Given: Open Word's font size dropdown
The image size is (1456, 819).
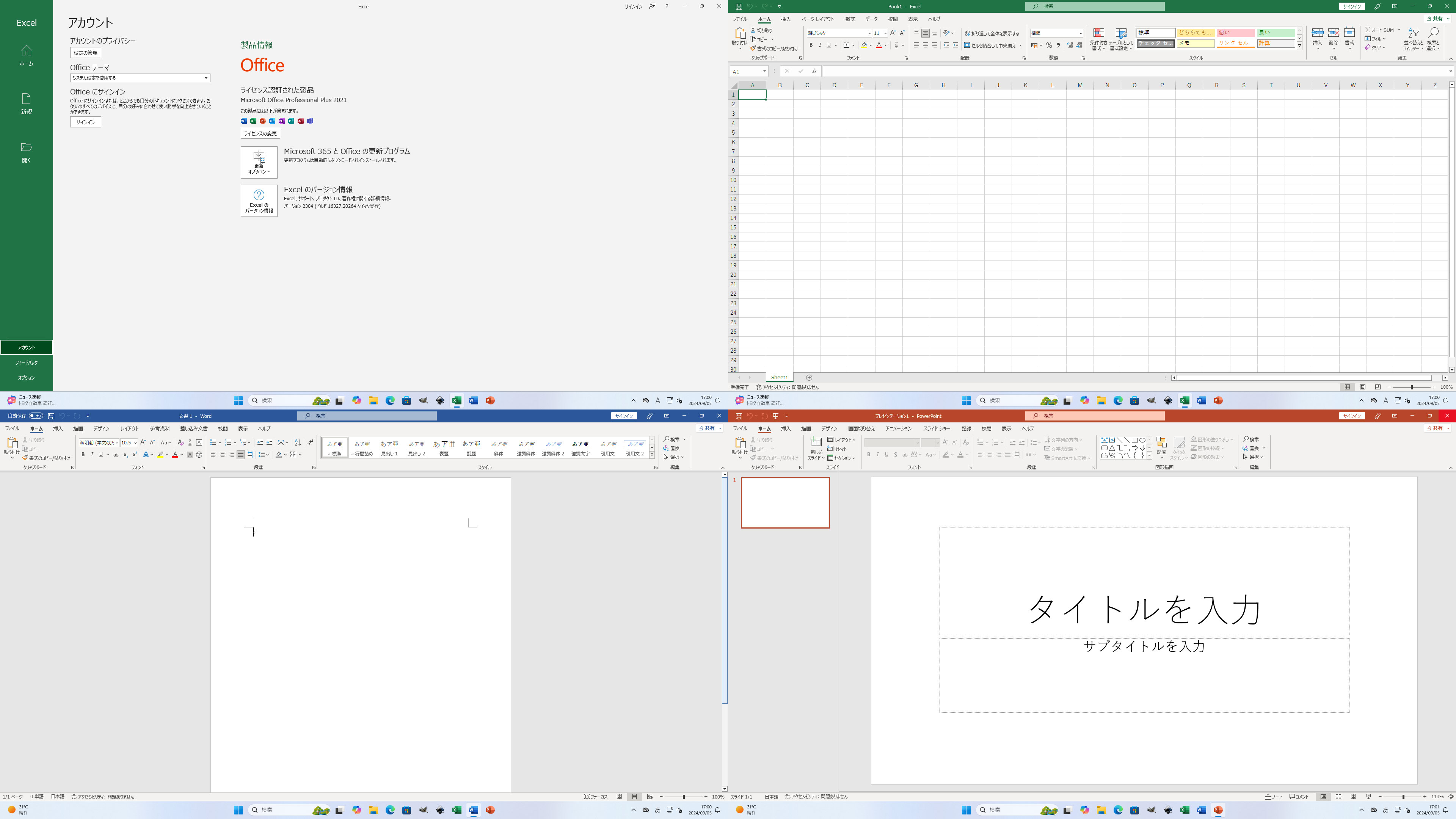Looking at the screenshot, I should click(x=135, y=442).
